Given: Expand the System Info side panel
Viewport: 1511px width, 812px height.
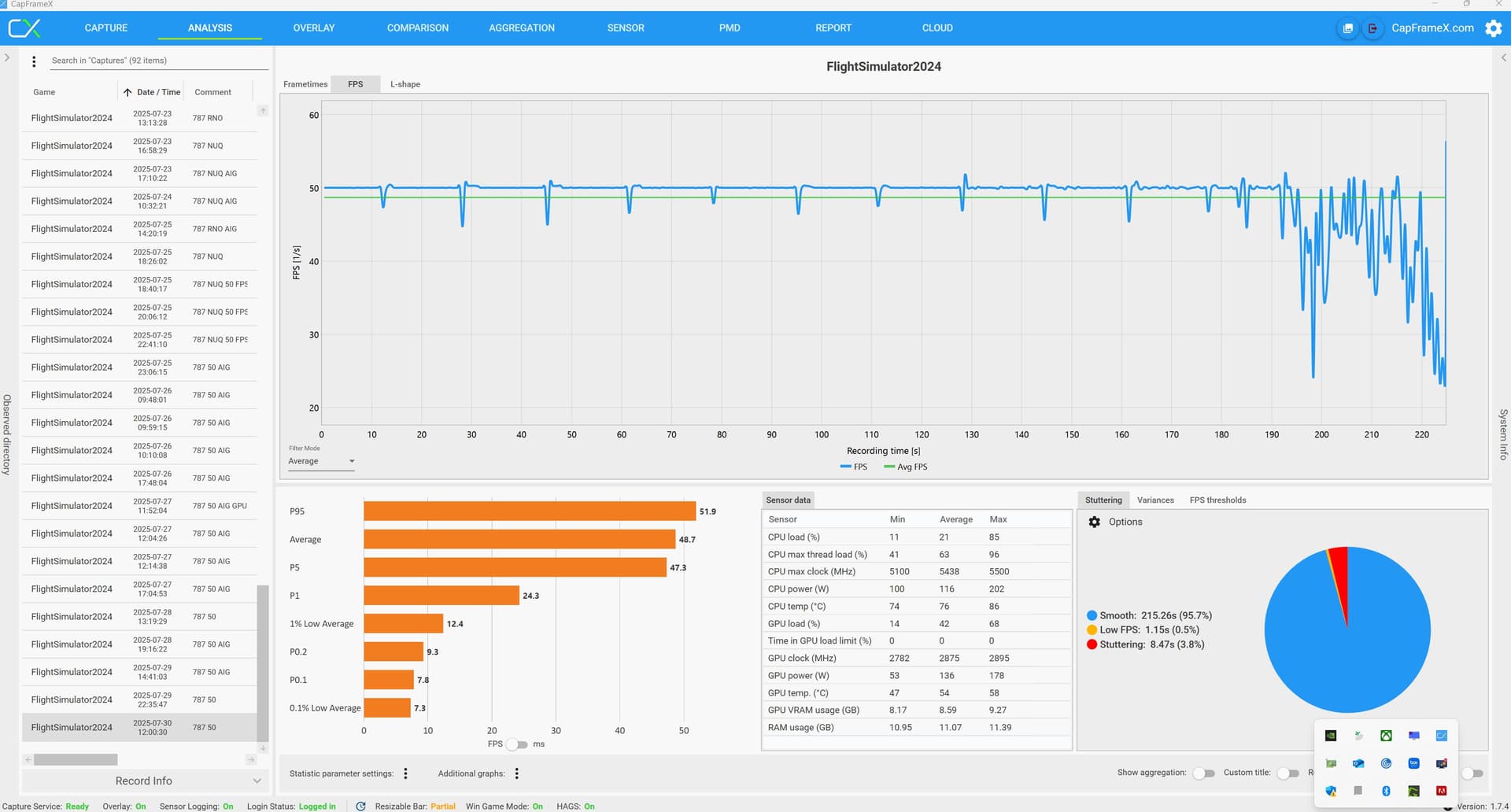Looking at the screenshot, I should pyautogui.click(x=1503, y=57).
